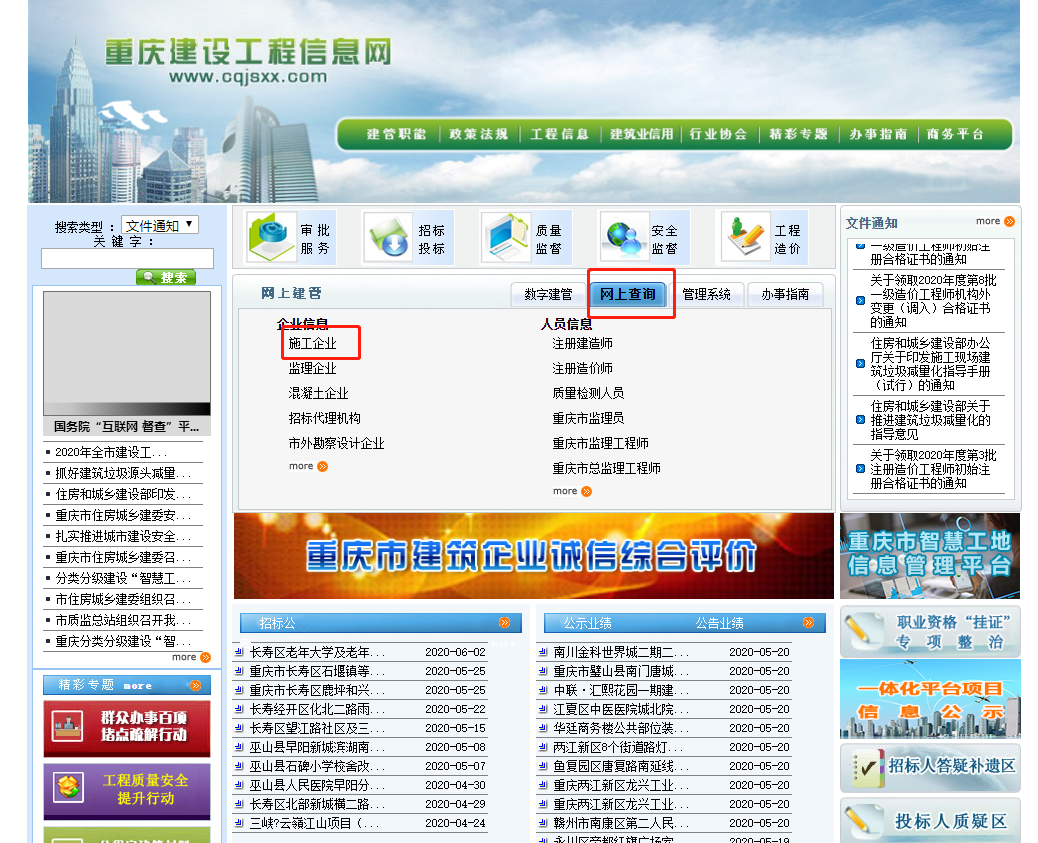Open the 搜索类型 dropdown
The image size is (1038, 843).
(x=160, y=226)
